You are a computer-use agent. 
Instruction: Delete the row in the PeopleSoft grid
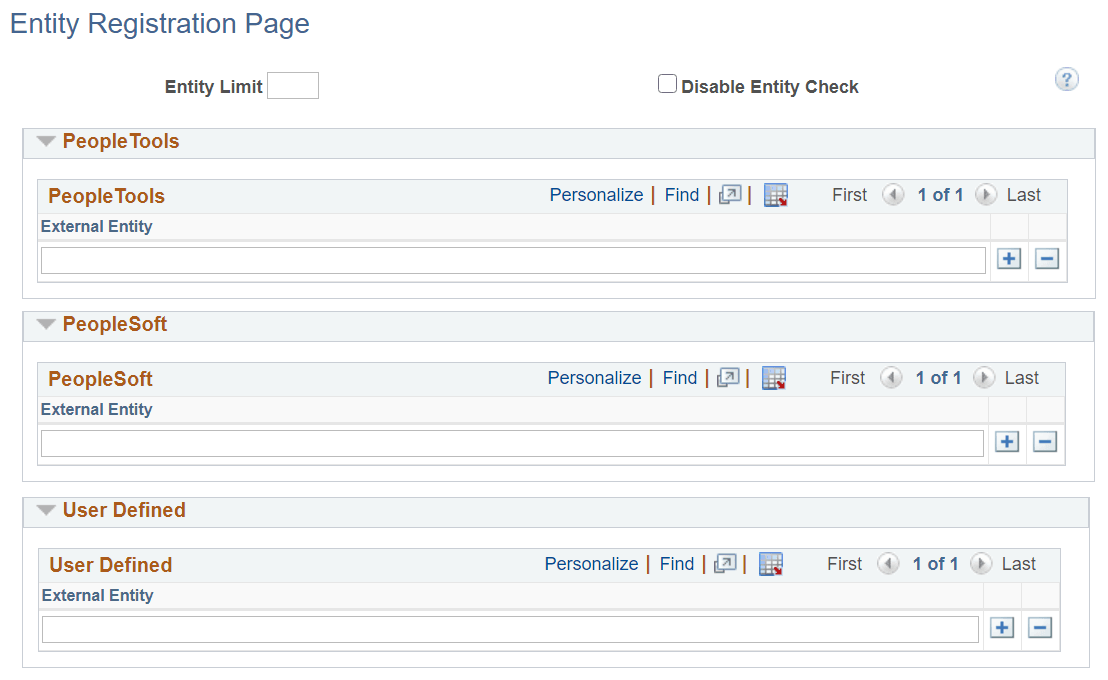pos(1044,441)
